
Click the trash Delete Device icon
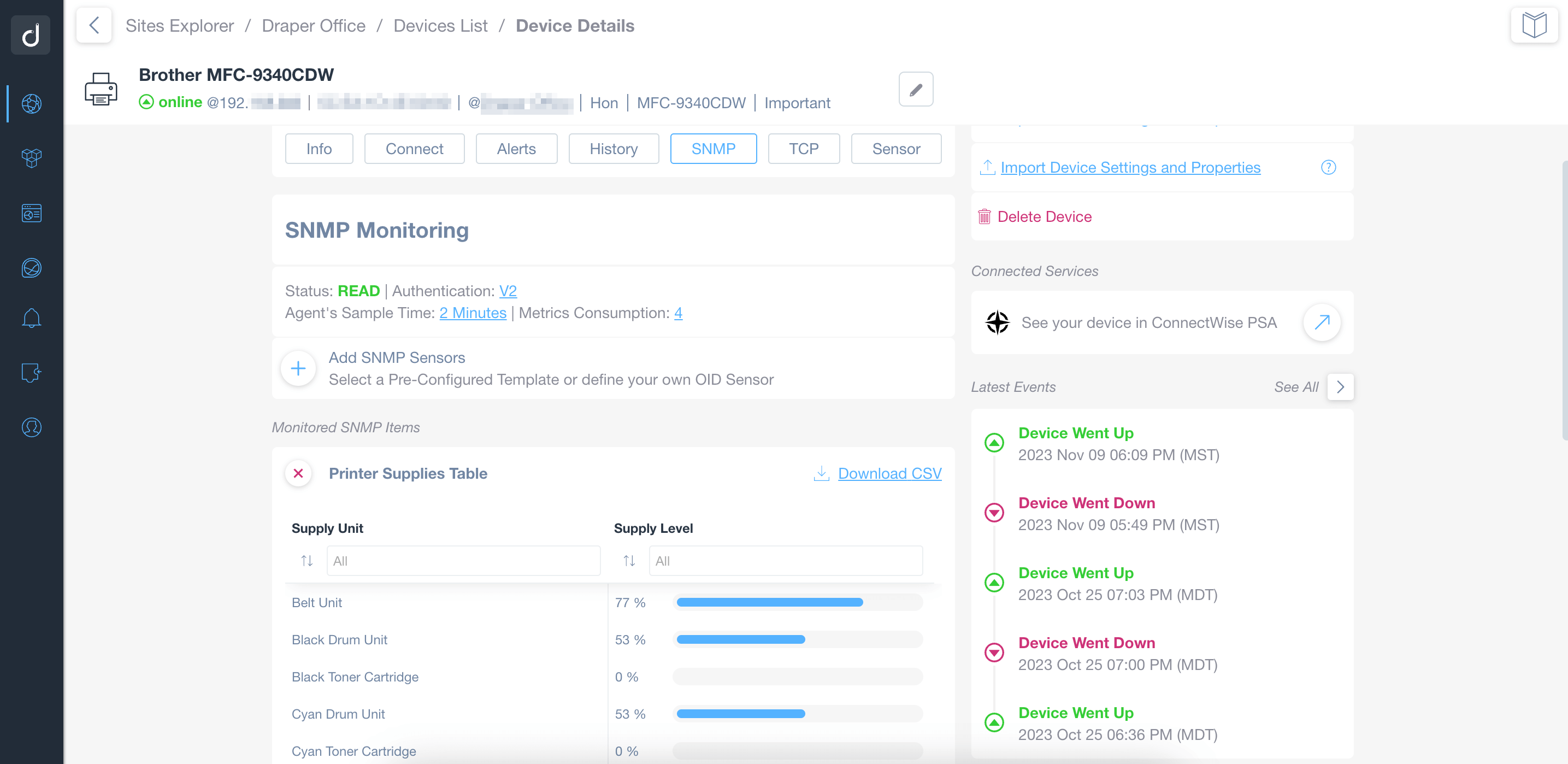(x=983, y=217)
